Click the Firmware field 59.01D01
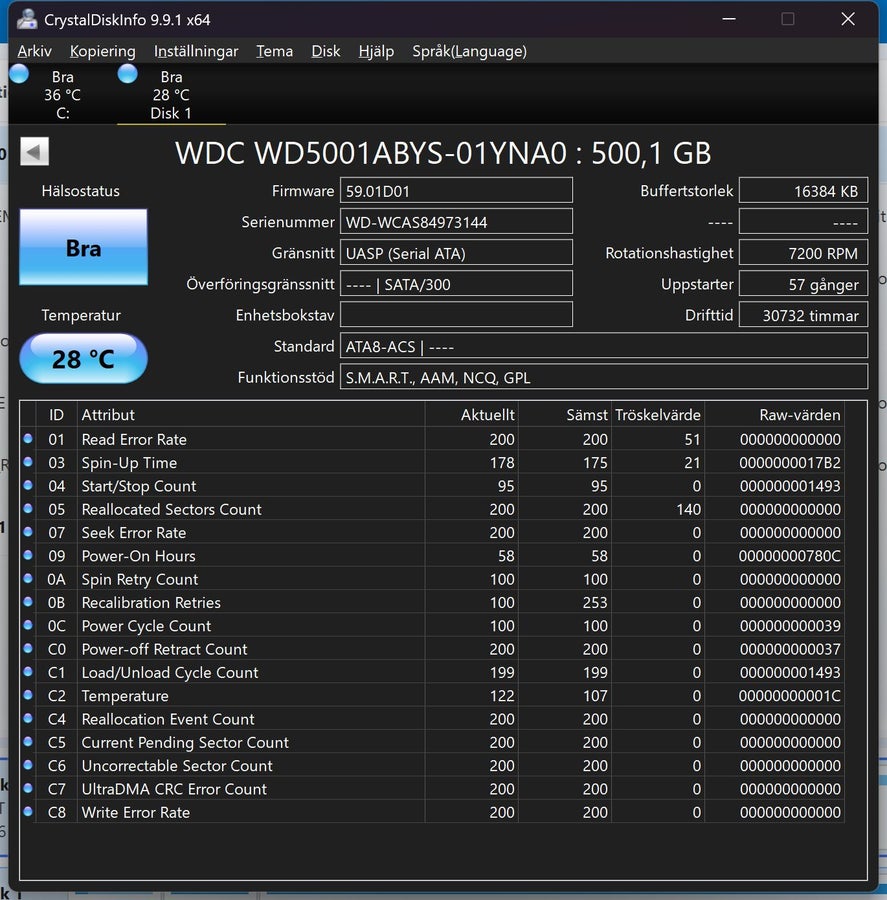The width and height of the screenshot is (887, 900). 456,191
